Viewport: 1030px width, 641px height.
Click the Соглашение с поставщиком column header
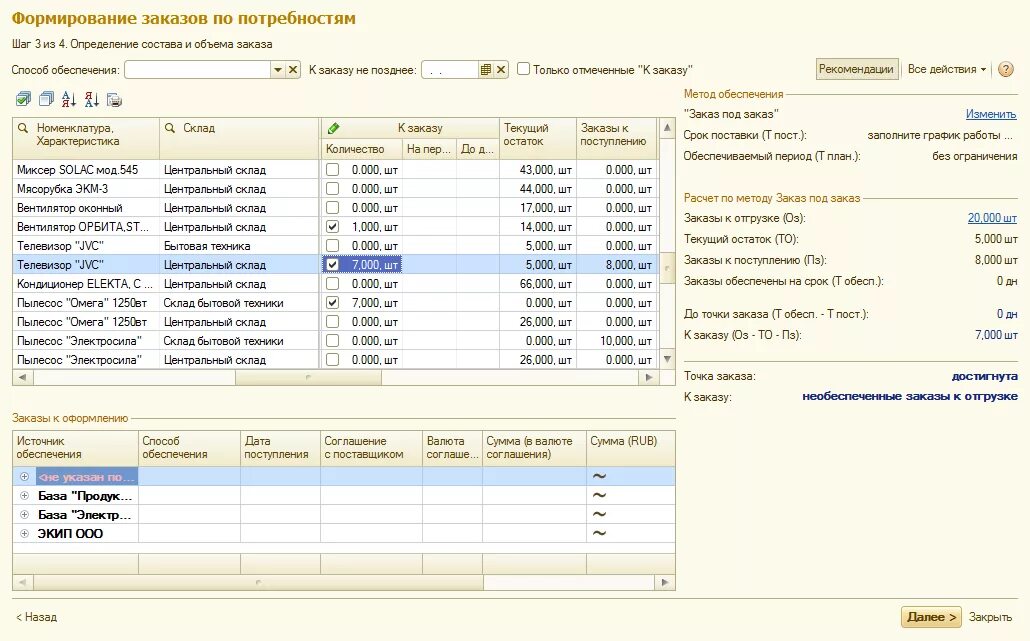(371, 447)
